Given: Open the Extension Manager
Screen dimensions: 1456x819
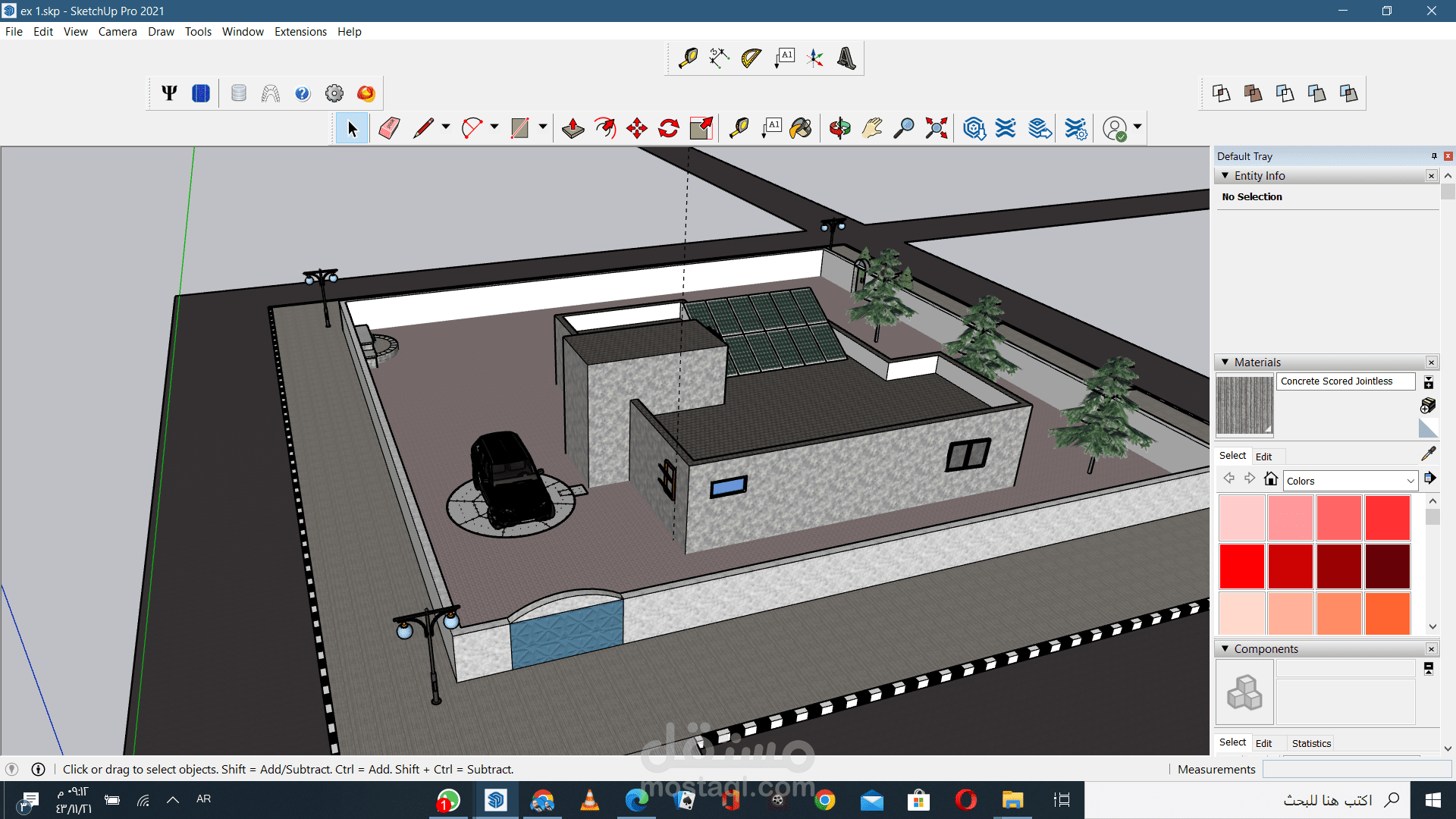Looking at the screenshot, I should point(1076,128).
